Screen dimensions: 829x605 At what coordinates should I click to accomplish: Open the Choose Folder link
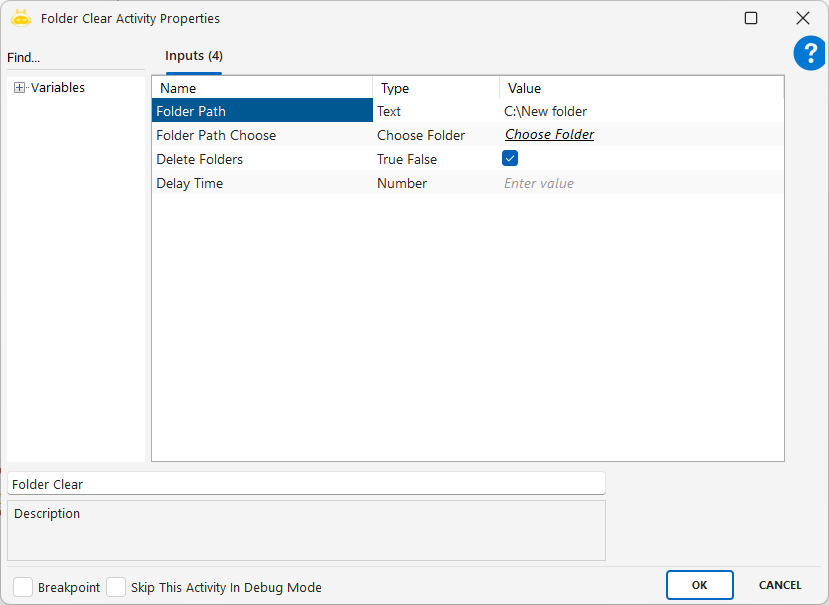[549, 135]
